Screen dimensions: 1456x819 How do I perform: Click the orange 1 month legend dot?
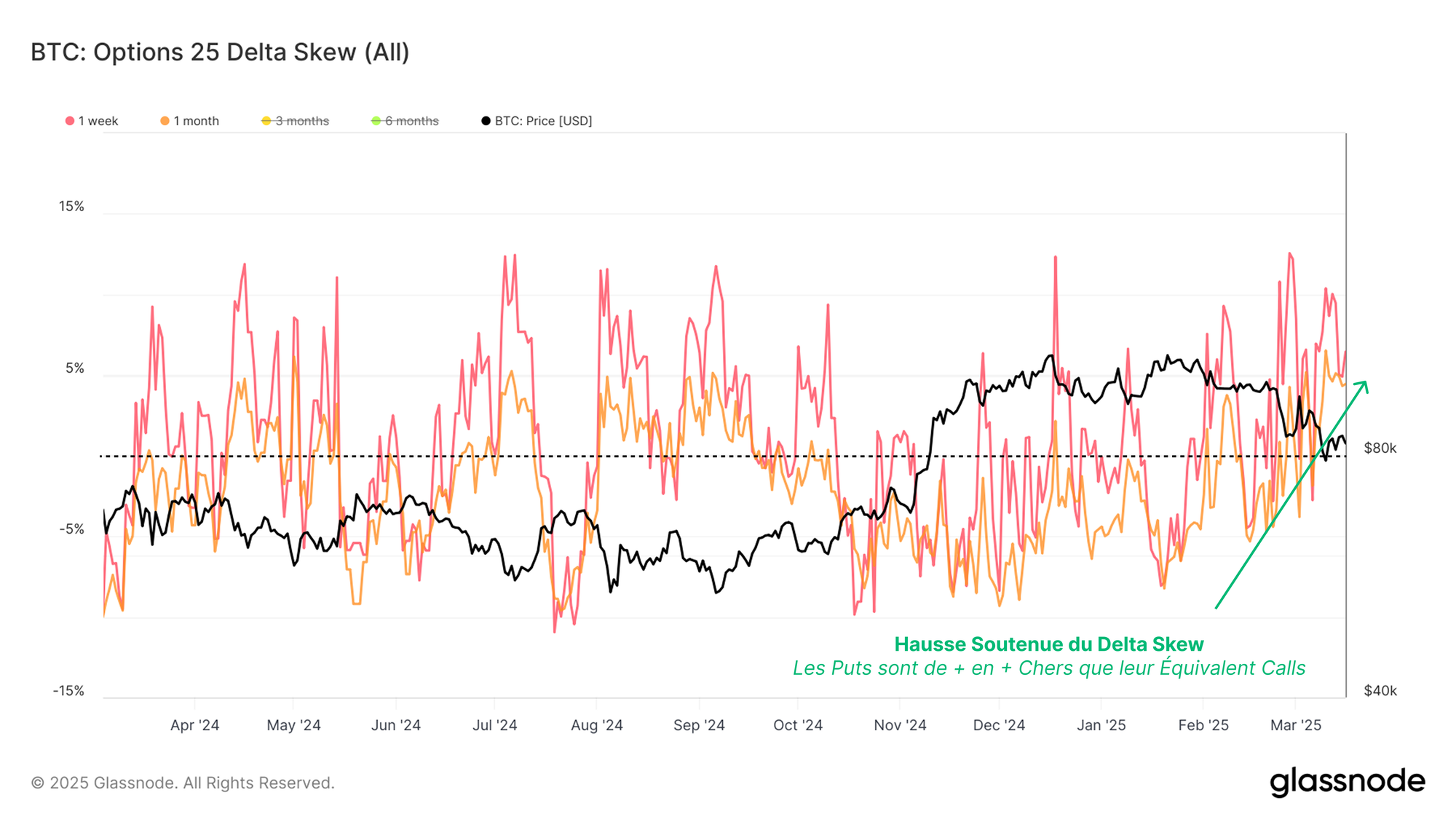point(165,121)
